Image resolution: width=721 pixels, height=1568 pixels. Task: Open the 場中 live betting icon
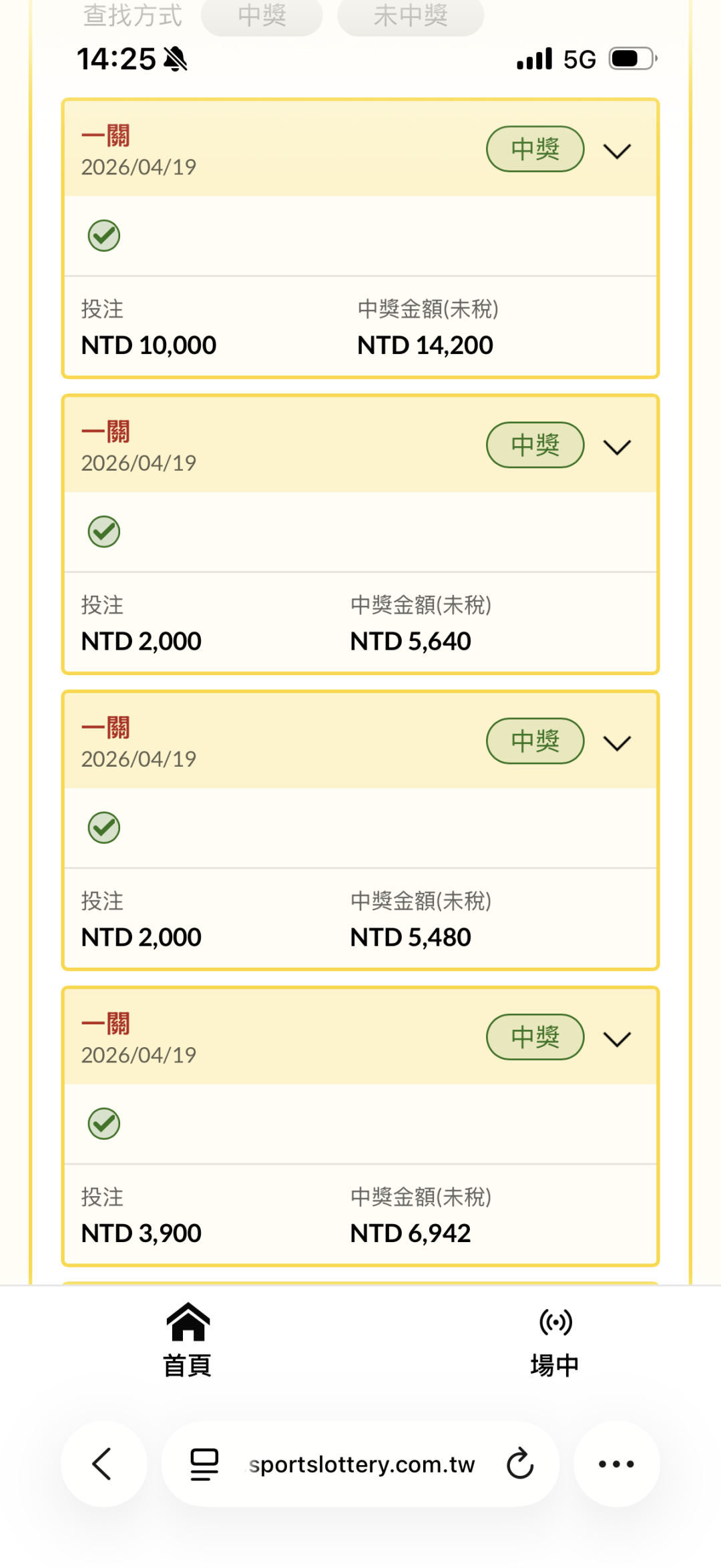point(555,1323)
